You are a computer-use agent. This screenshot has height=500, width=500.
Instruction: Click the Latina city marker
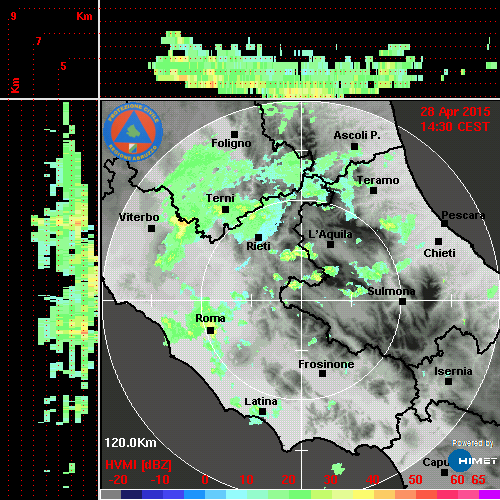(262, 411)
